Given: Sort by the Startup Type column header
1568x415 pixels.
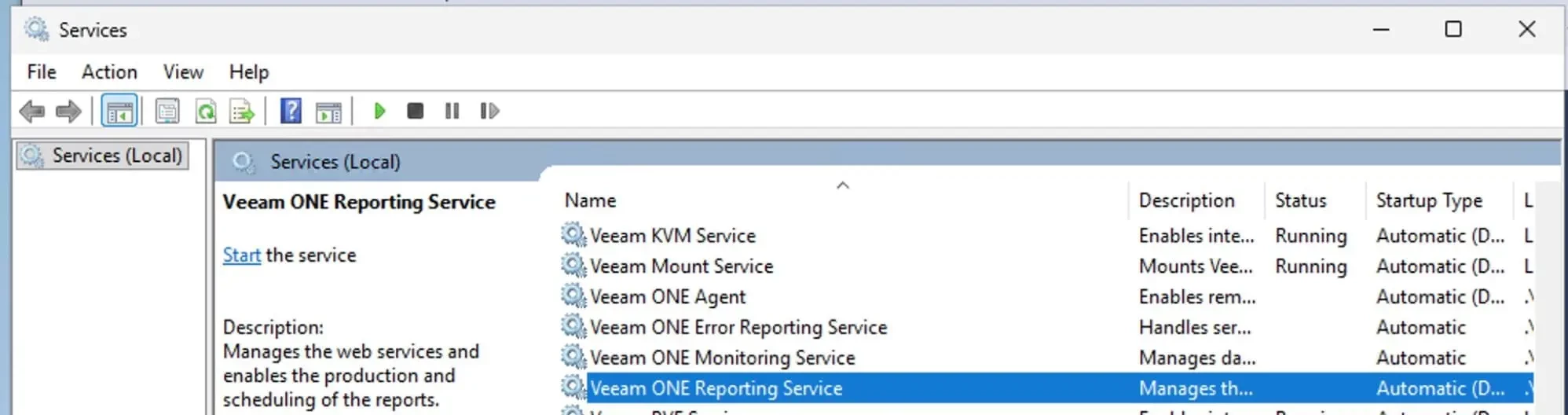Looking at the screenshot, I should (1429, 200).
